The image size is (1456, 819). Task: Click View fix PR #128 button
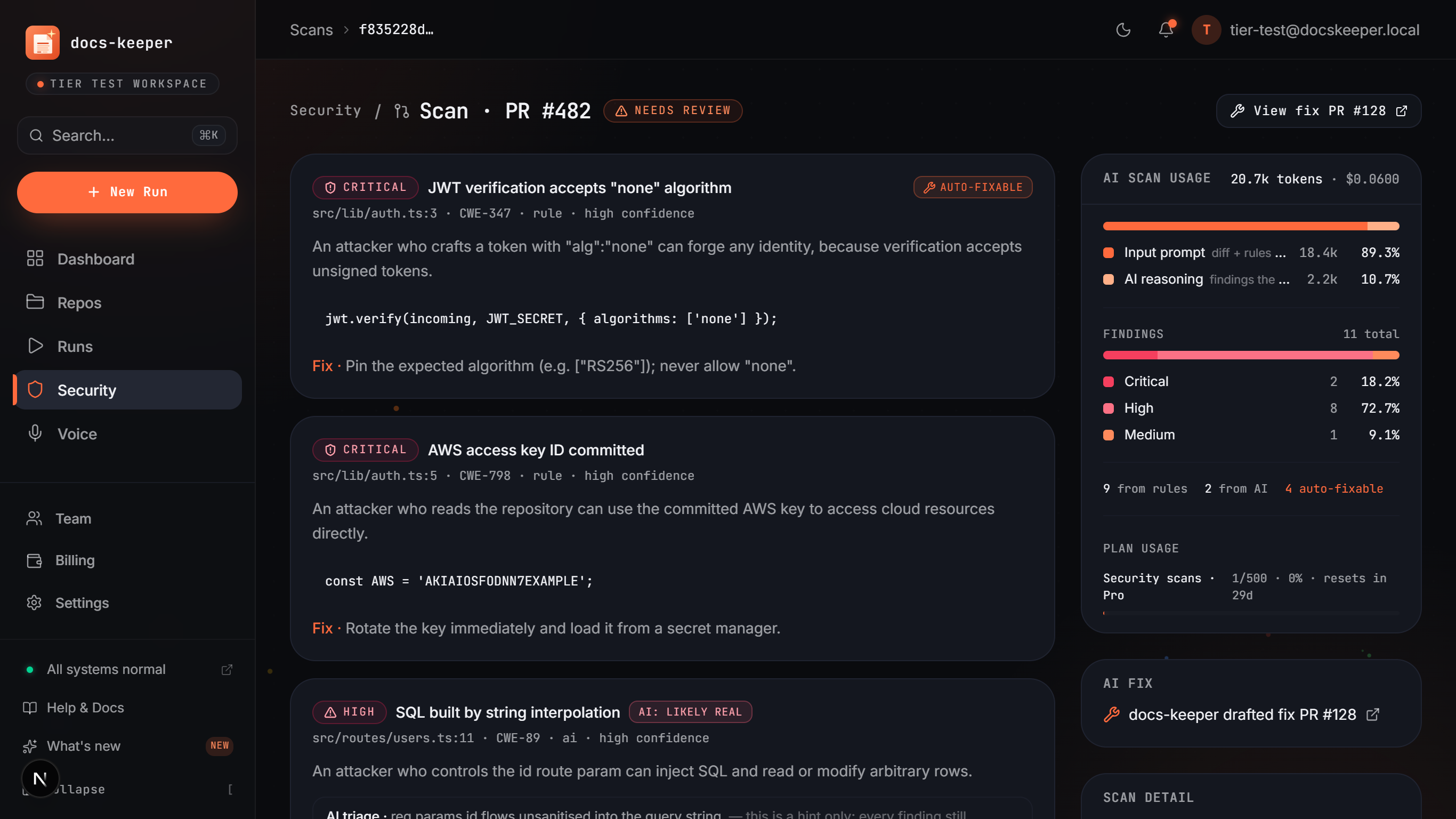coord(1319,111)
